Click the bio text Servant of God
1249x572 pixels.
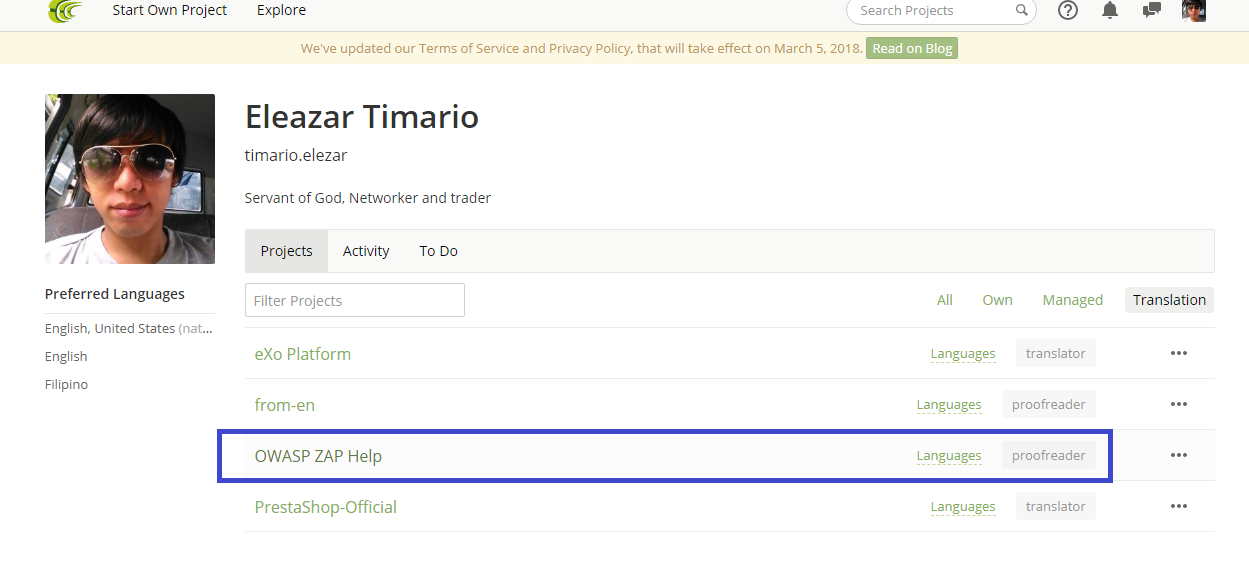click(368, 198)
